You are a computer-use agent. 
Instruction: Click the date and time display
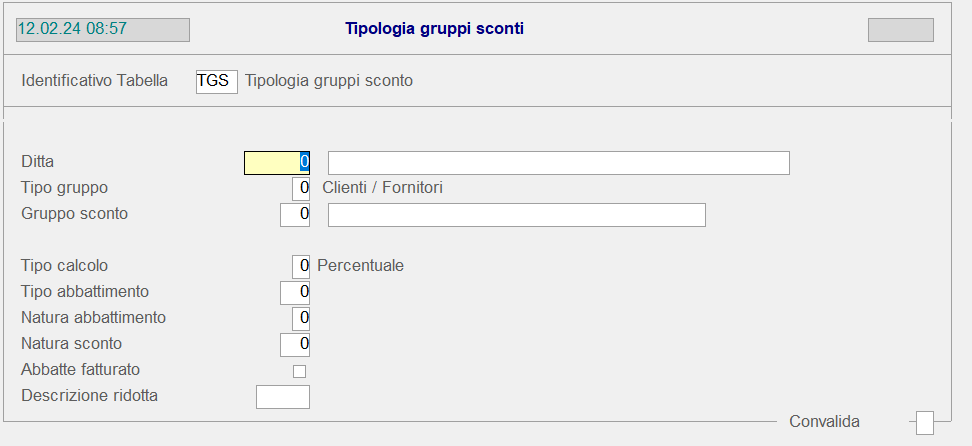(x=102, y=29)
